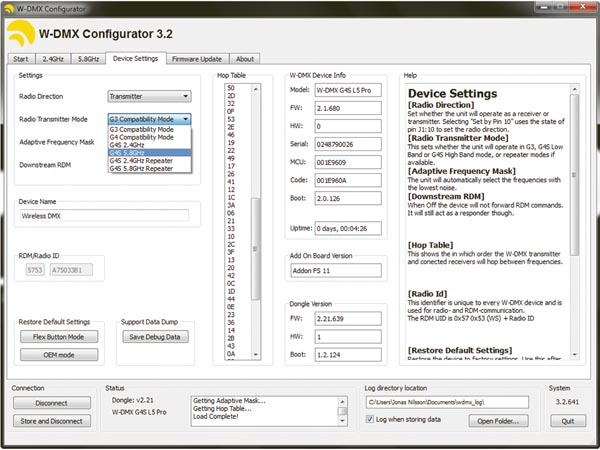The image size is (600, 450).
Task: Toggle Log when storing data checkbox
Action: point(370,419)
